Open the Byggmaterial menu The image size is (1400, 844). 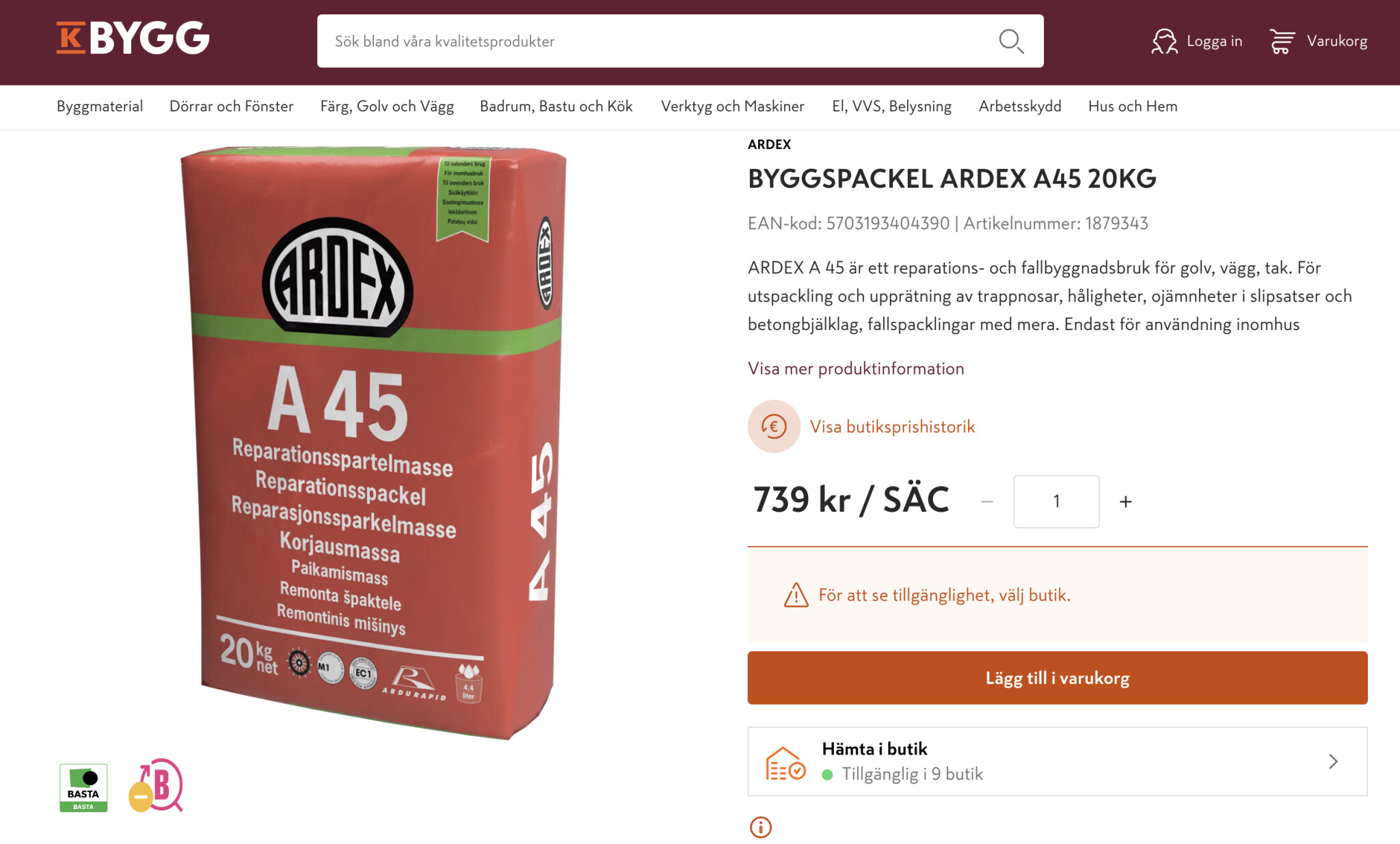click(100, 106)
